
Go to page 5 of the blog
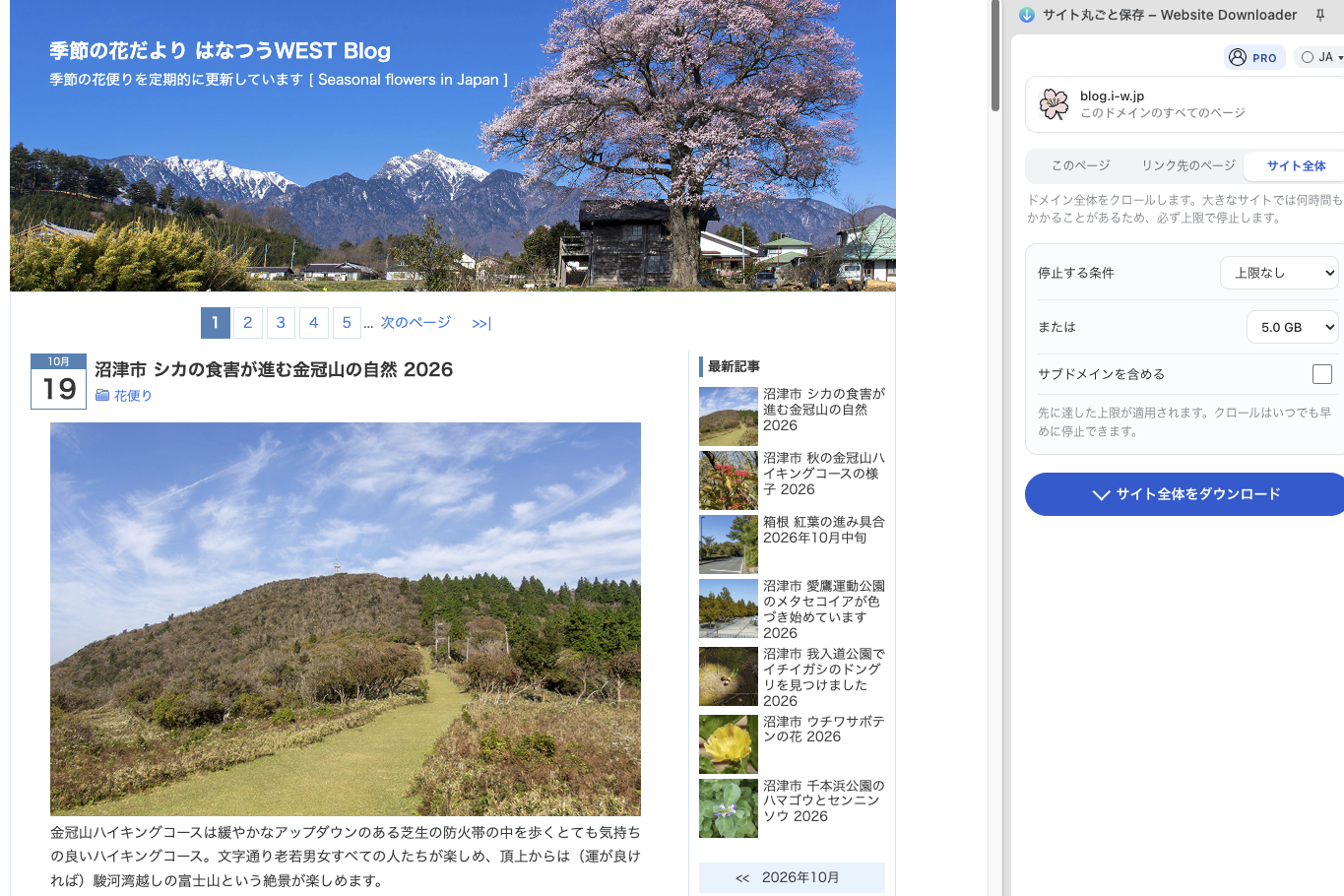(347, 323)
